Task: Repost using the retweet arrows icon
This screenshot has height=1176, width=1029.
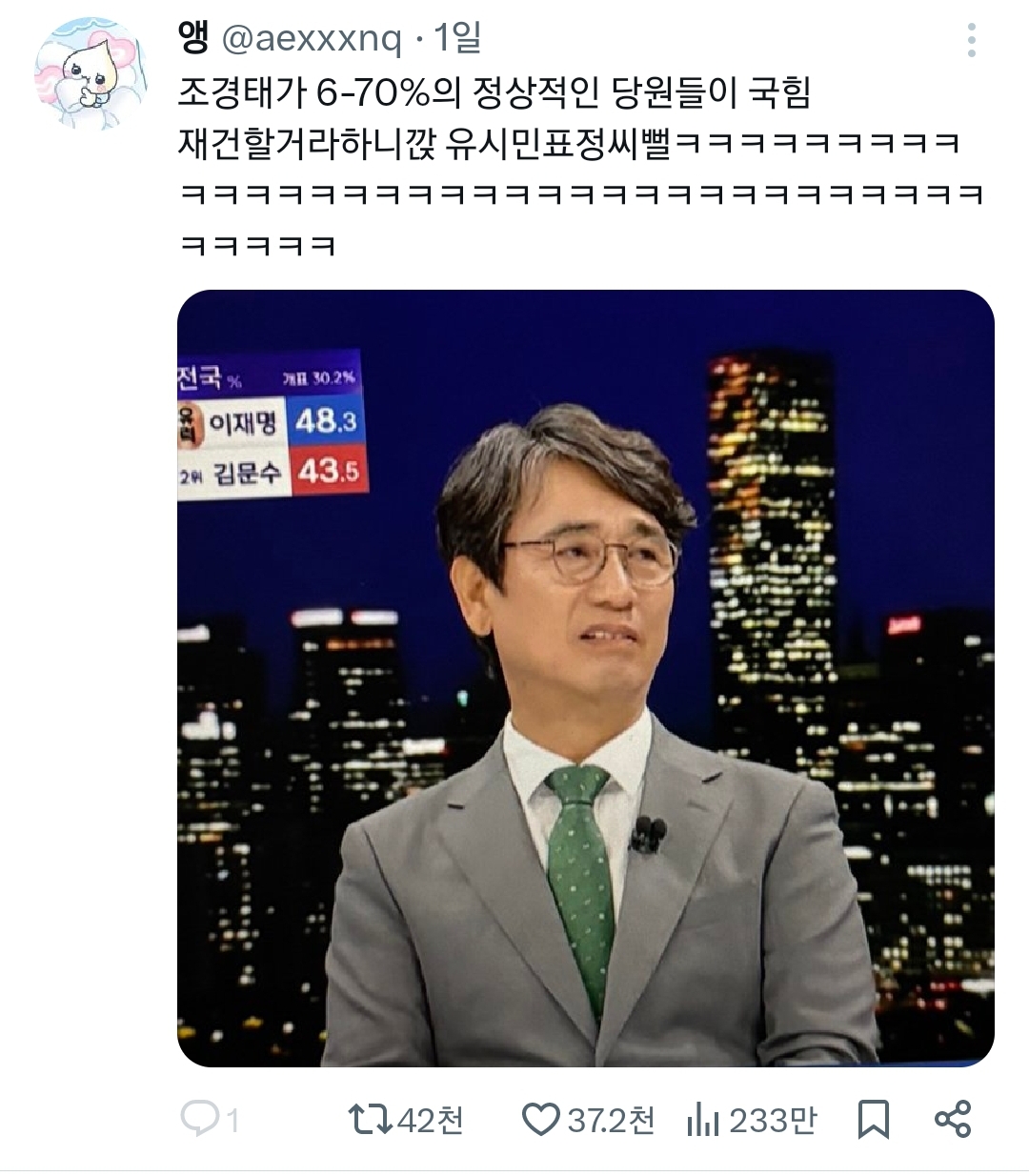Action: [371, 1119]
